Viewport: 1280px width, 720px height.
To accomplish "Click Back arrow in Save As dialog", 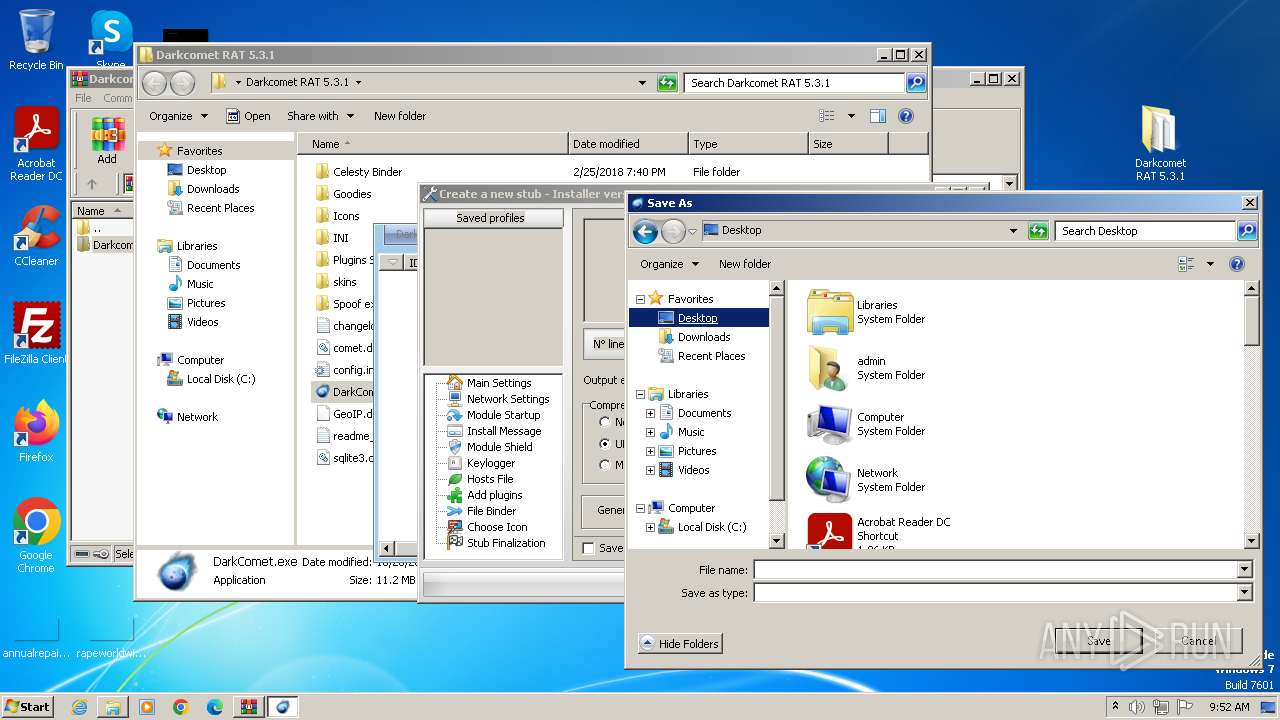I will pos(645,231).
